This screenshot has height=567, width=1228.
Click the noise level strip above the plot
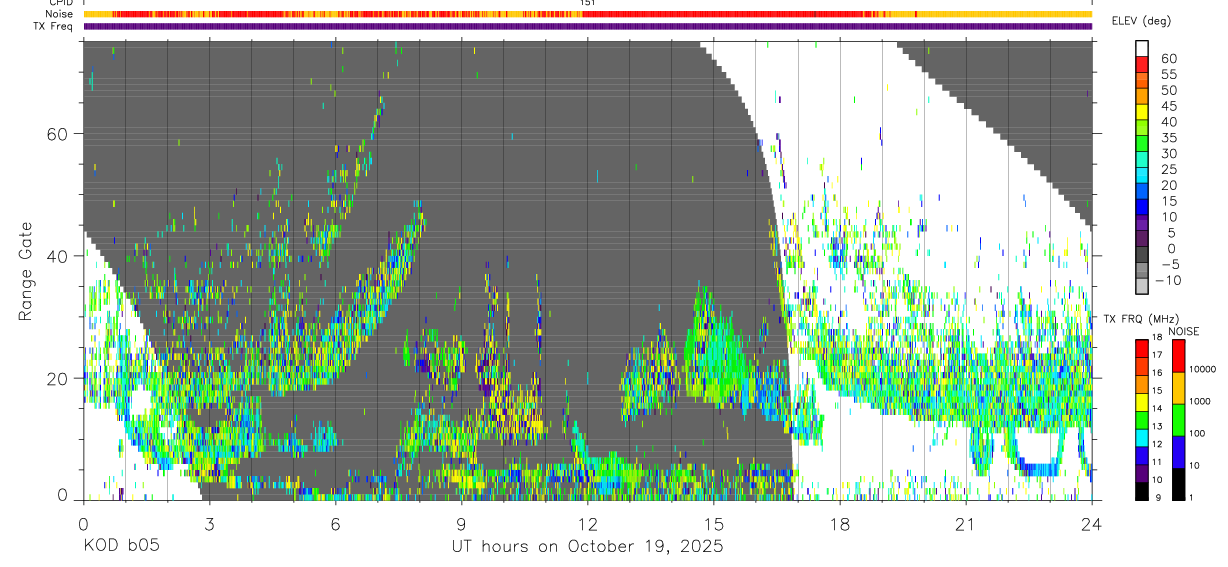[587, 14]
